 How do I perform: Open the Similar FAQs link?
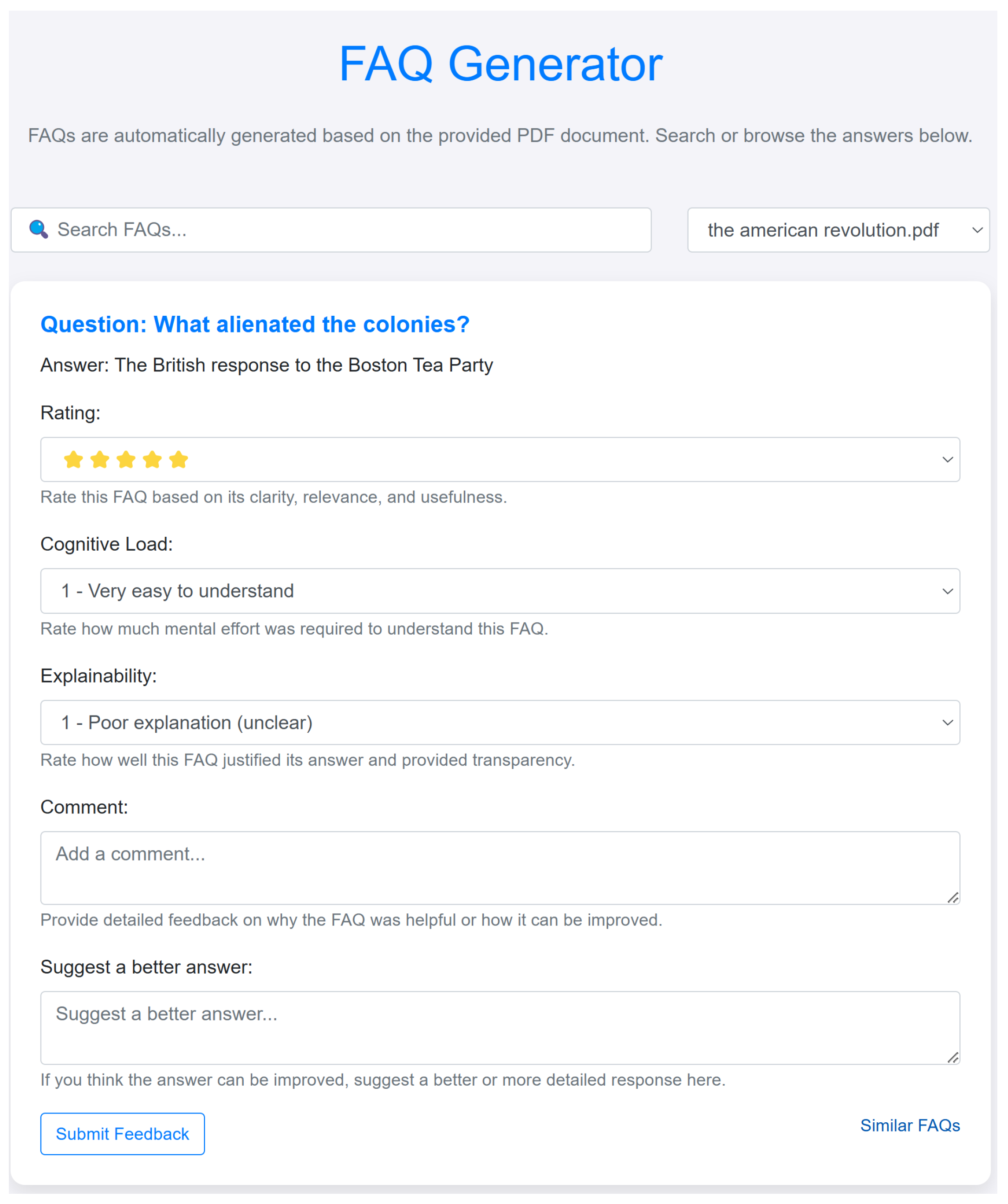click(910, 1126)
